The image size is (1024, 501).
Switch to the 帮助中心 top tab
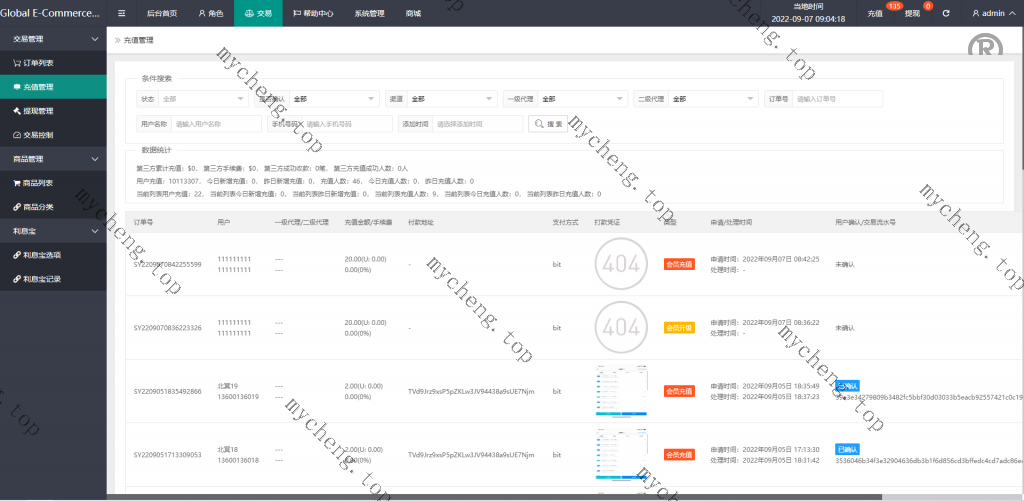pyautogui.click(x=316, y=14)
